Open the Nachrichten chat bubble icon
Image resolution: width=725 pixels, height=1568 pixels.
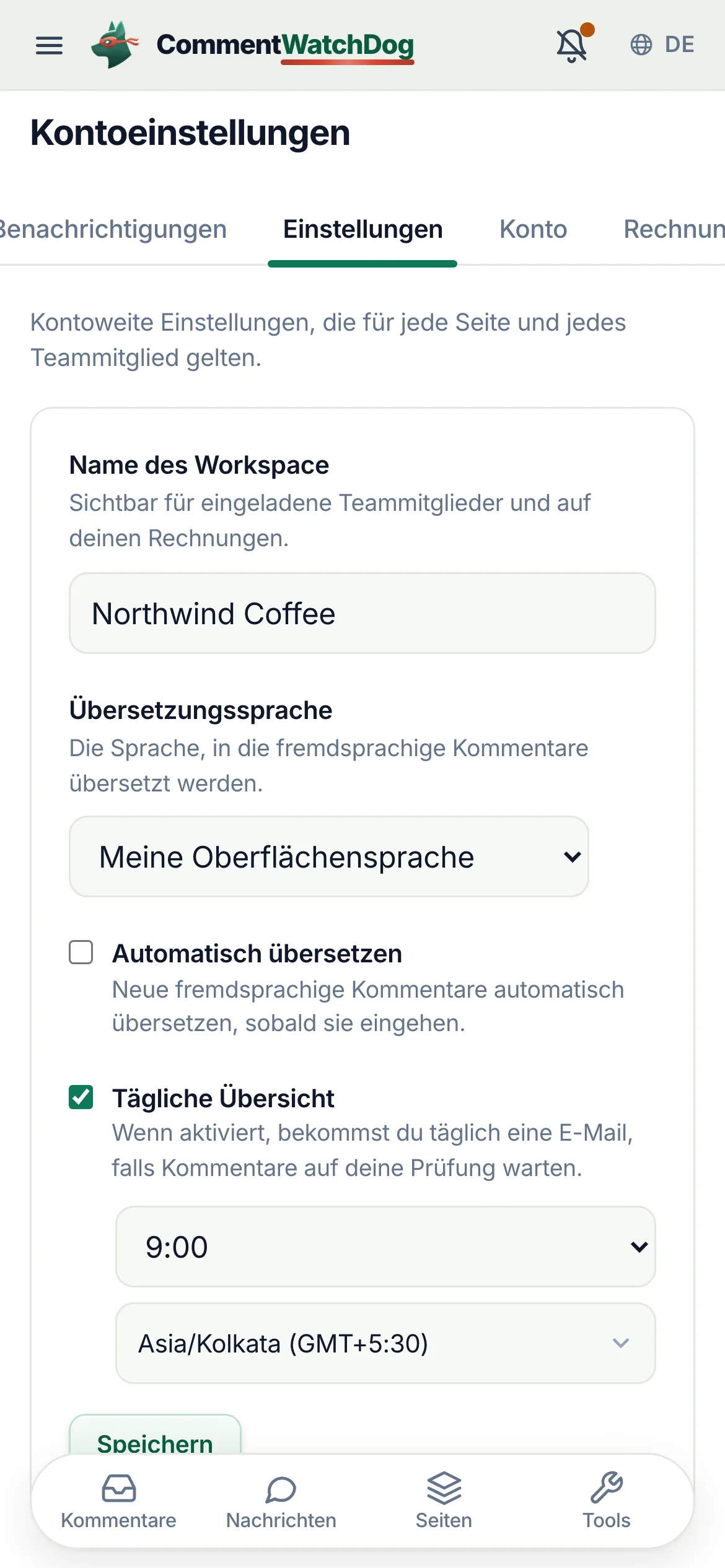[281, 1489]
